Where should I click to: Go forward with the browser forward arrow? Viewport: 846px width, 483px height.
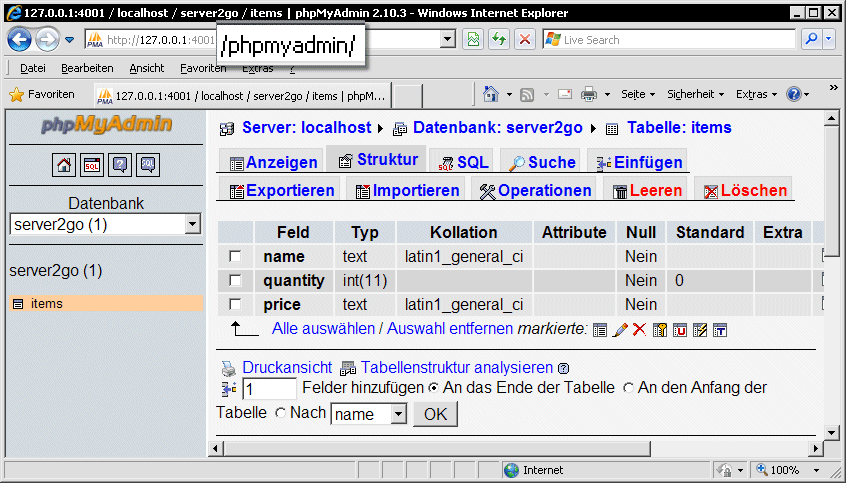coord(47,39)
